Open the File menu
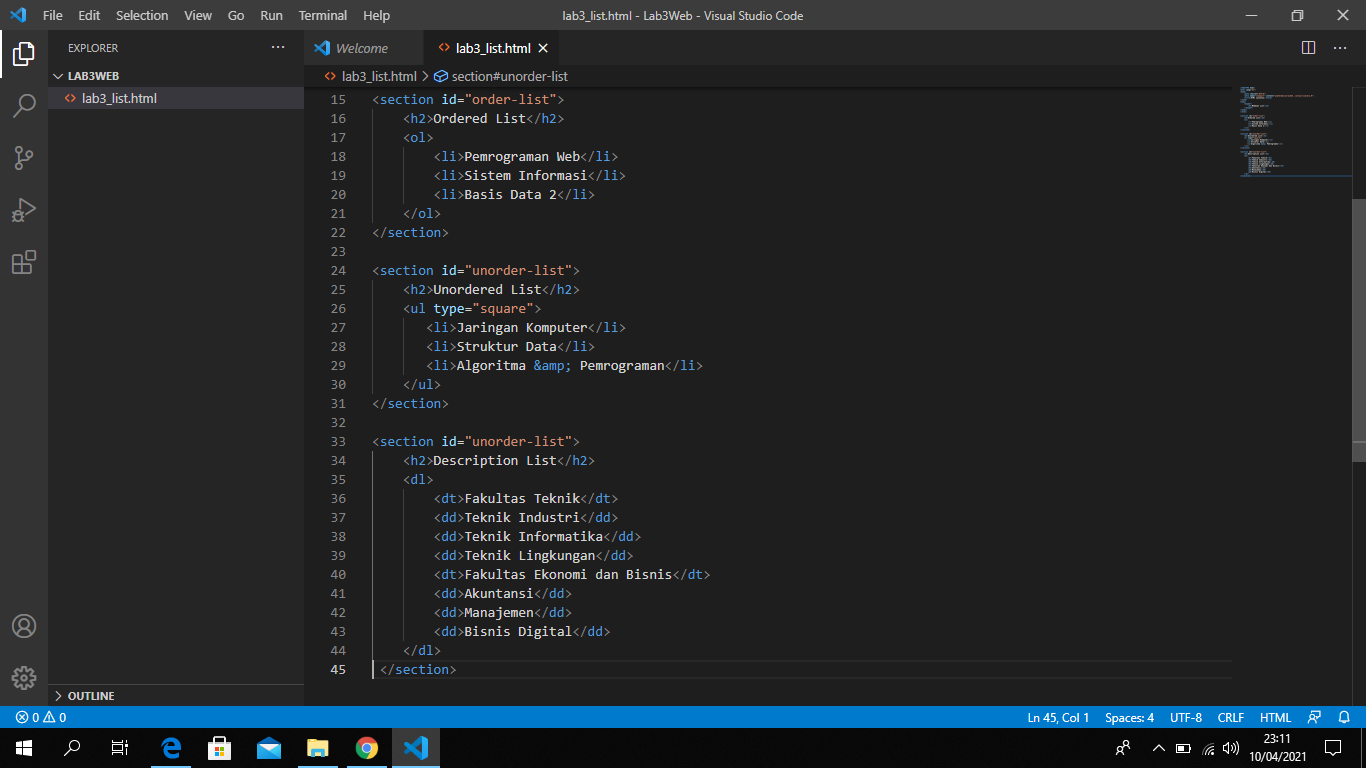The height and width of the screenshot is (768, 1366). [53, 16]
